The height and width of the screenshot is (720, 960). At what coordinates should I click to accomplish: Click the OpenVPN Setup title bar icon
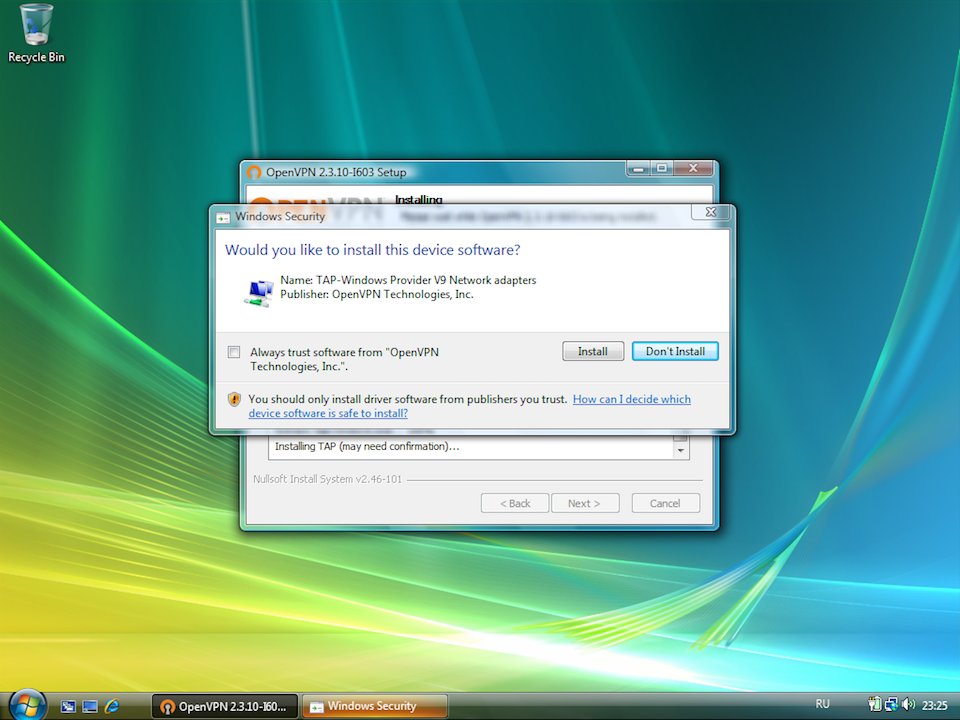point(254,173)
